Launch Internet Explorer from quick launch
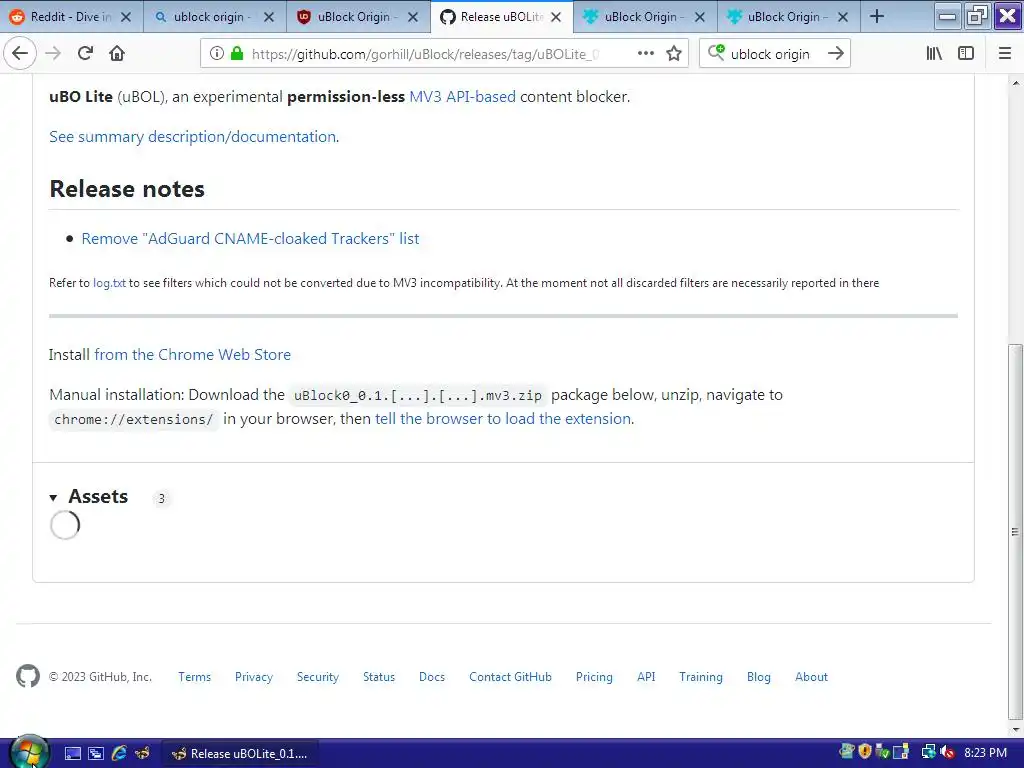The image size is (1024, 768). (119, 754)
